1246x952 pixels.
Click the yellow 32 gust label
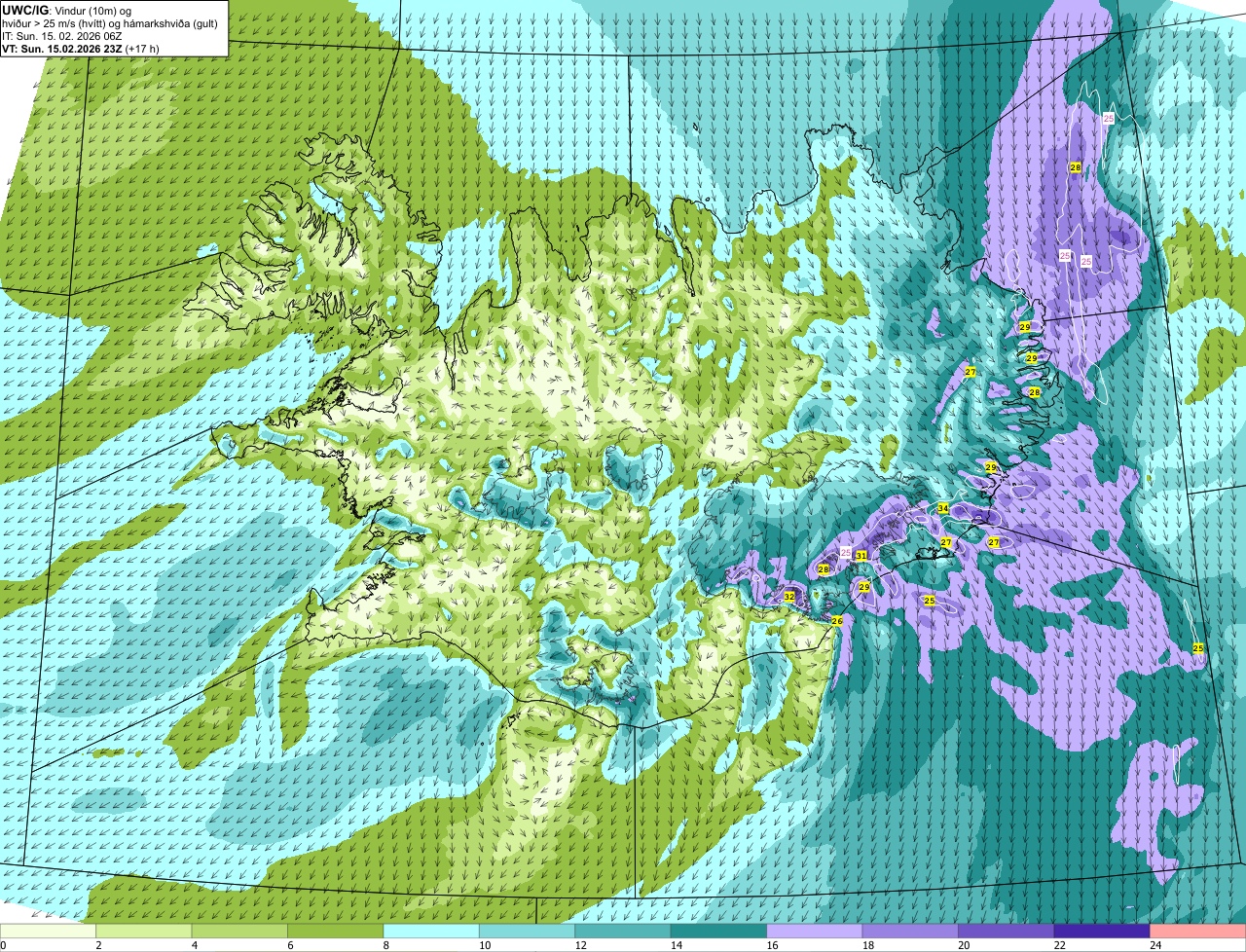(789, 597)
